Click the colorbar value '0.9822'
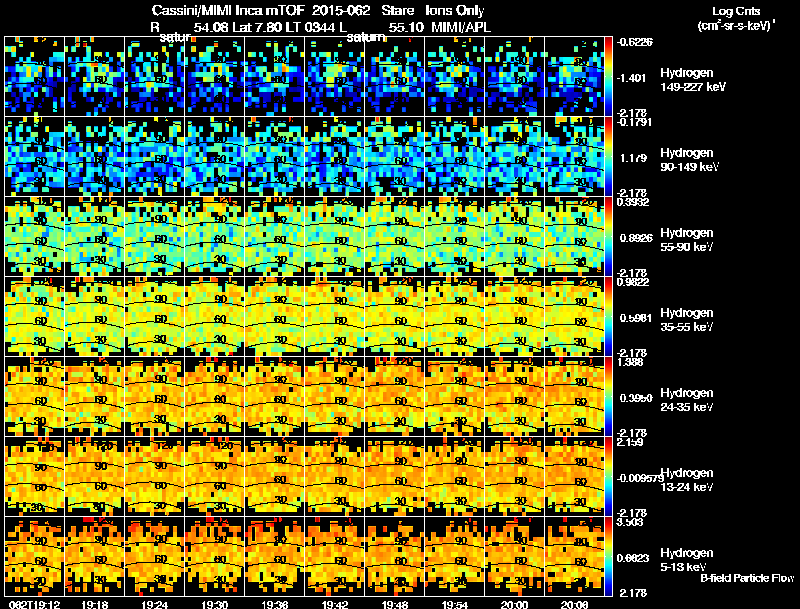Image resolution: width=800 pixels, height=609 pixels. click(633, 282)
